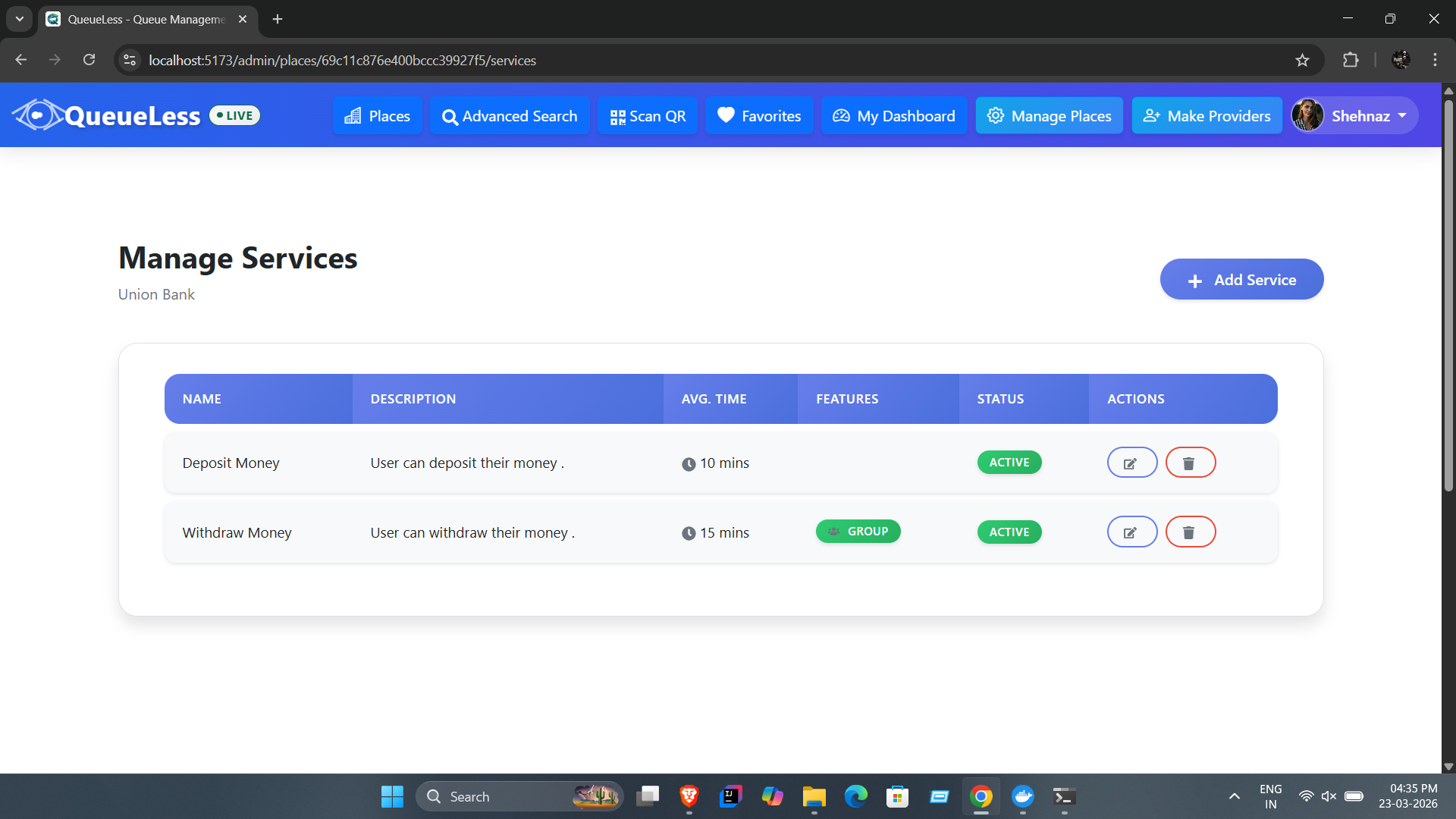Click the Add Service button

(1241, 280)
